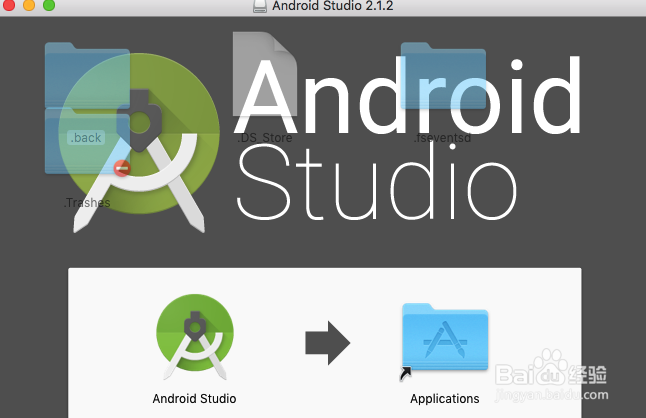Image resolution: width=646 pixels, height=418 pixels.
Task: Click the .back folder icon
Action: (87, 75)
